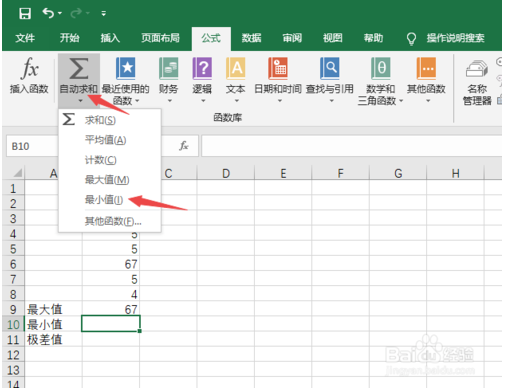Viewport: 505px width, 389px height.
Task: Switch to the 视图 ribbon tab
Action: [333, 38]
